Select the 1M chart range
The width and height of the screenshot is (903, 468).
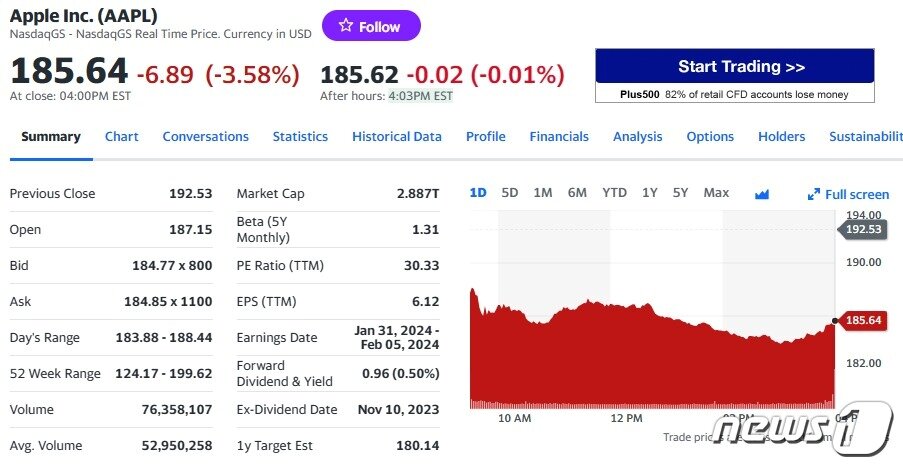(x=543, y=193)
